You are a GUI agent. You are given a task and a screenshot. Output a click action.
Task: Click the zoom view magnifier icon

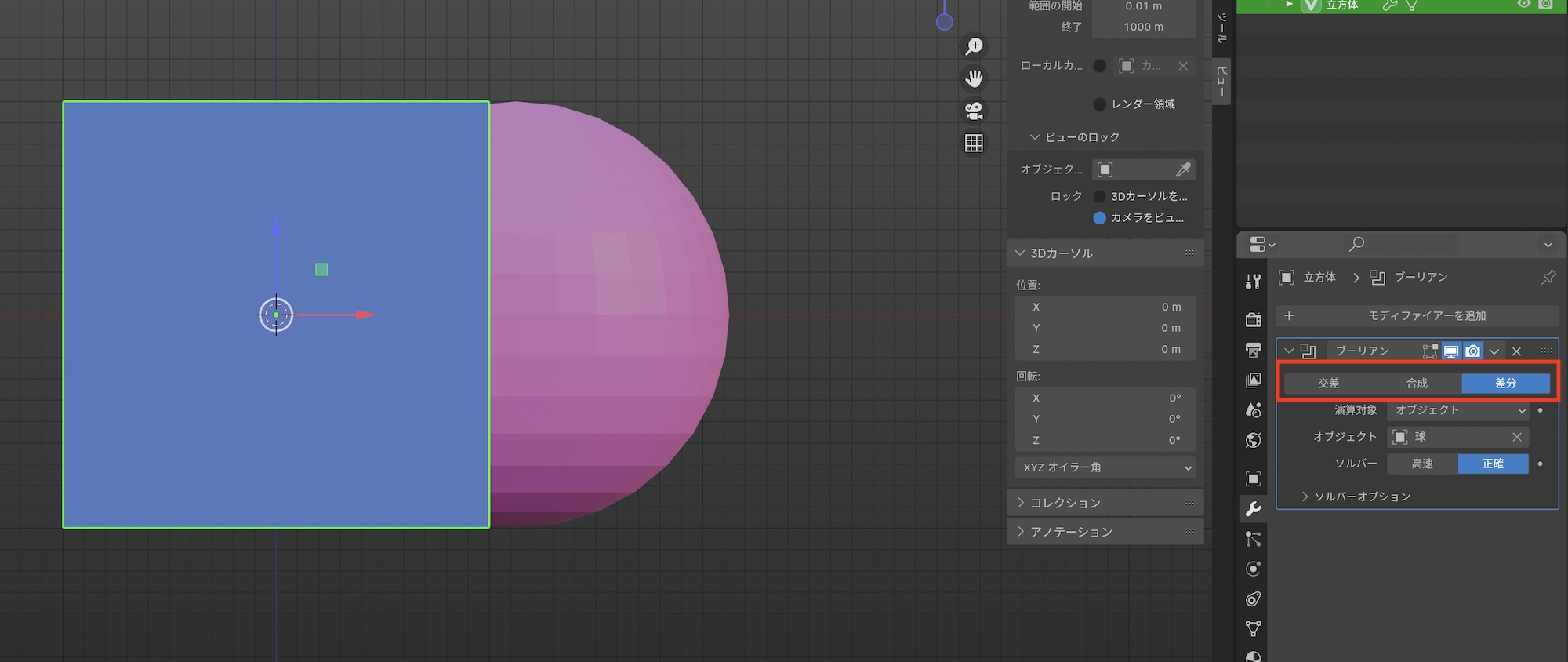[974, 46]
